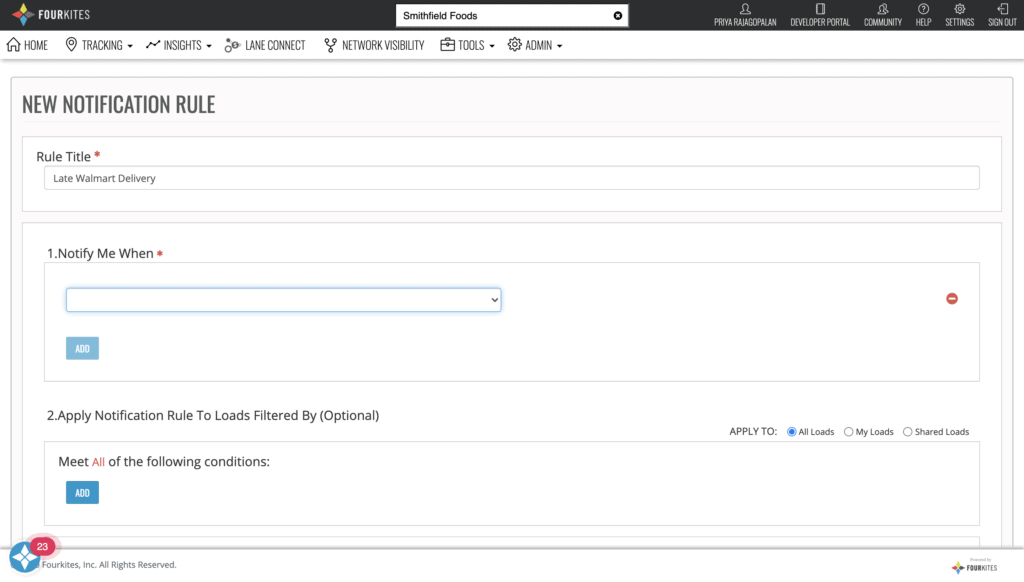Open Settings gear in top bar
The image size is (1024, 582).
tap(959, 10)
